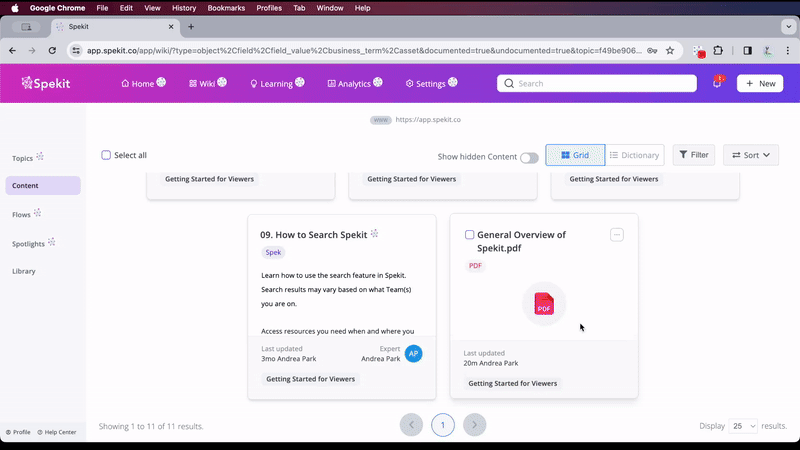Click the search magnifier icon
800x450 pixels.
[509, 84]
